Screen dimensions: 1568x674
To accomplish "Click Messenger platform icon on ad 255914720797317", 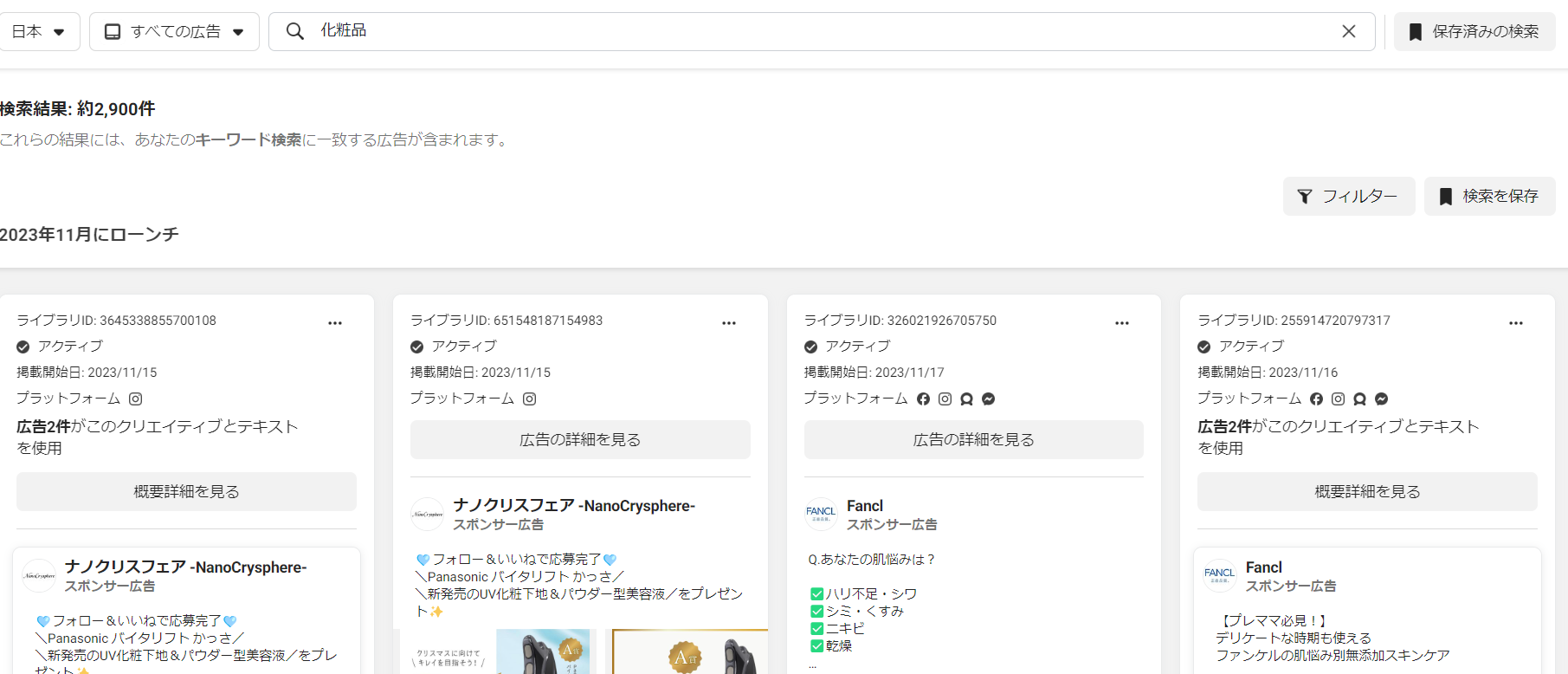I will [x=1381, y=399].
